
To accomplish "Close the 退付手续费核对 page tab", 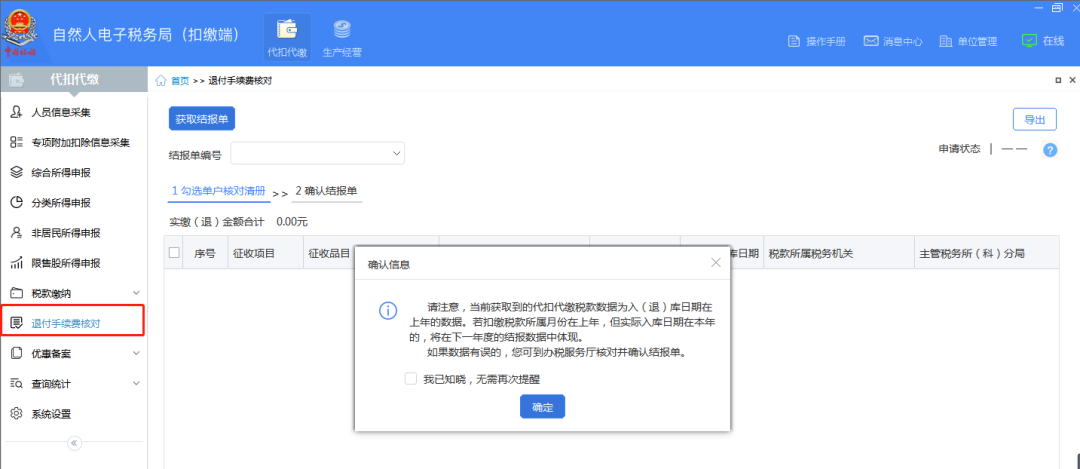I will click(x=1072, y=80).
